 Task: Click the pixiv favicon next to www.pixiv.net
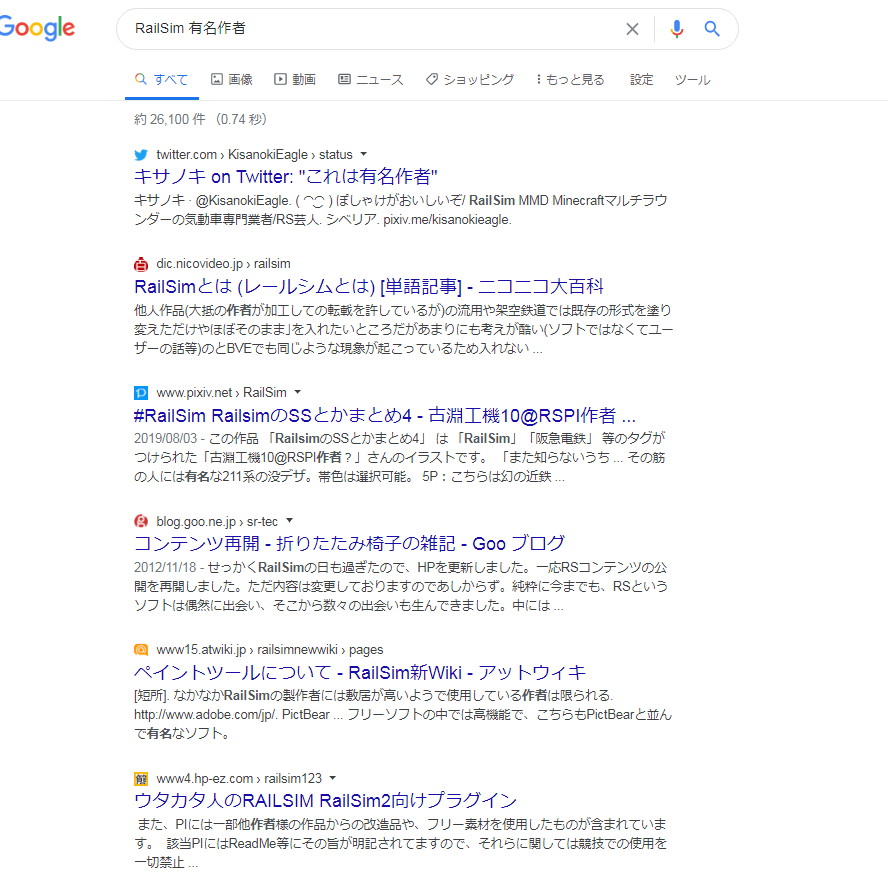[x=139, y=392]
